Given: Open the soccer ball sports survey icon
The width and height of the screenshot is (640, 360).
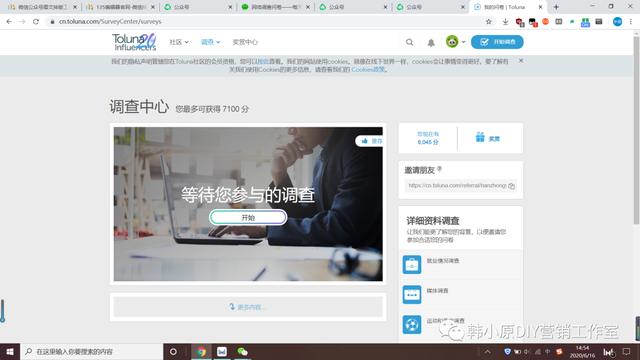Looking at the screenshot, I should pos(412,325).
